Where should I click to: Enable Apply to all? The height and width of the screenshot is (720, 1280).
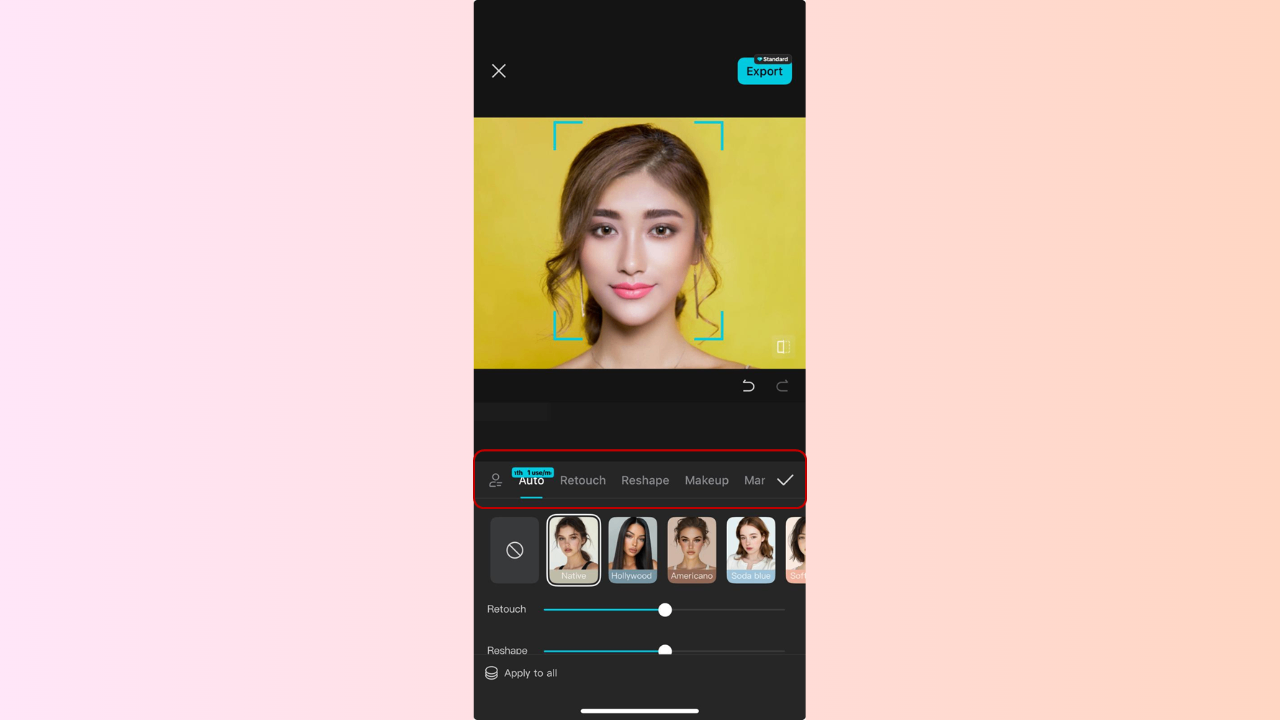pyautogui.click(x=521, y=673)
